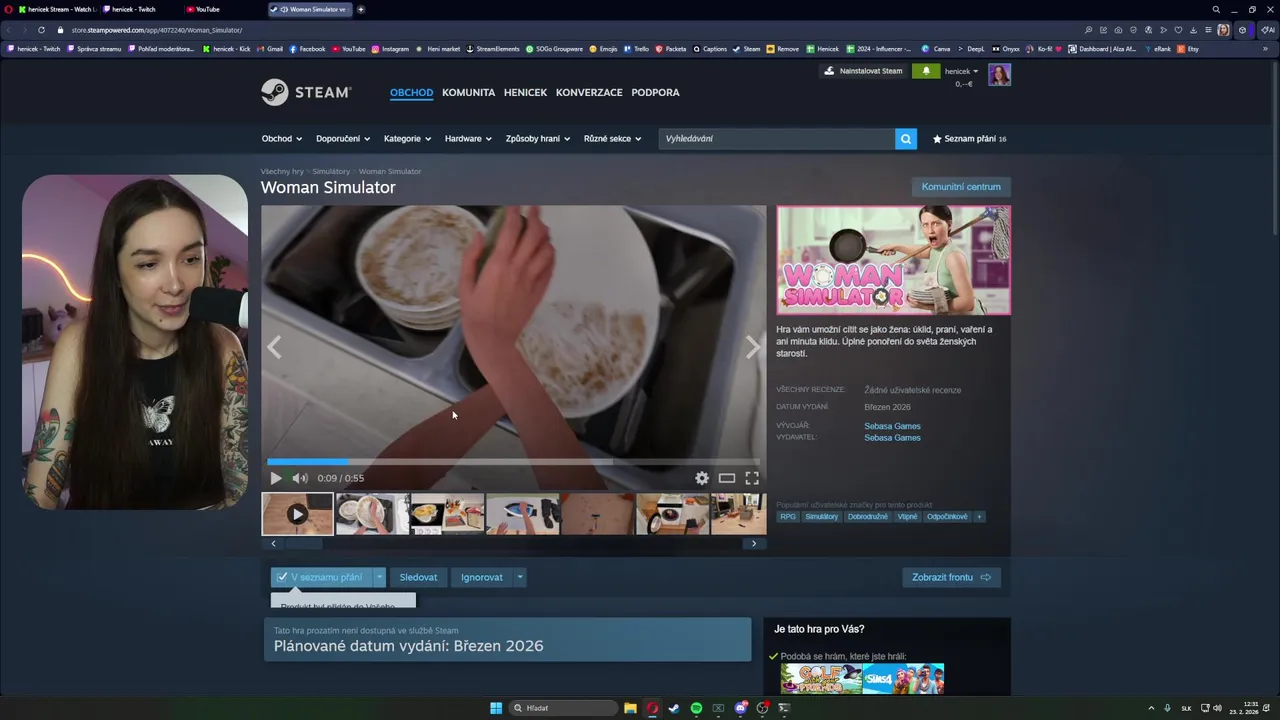Image resolution: width=1280 pixels, height=720 pixels.
Task: Expand the Obchod store menu
Action: tap(283, 139)
